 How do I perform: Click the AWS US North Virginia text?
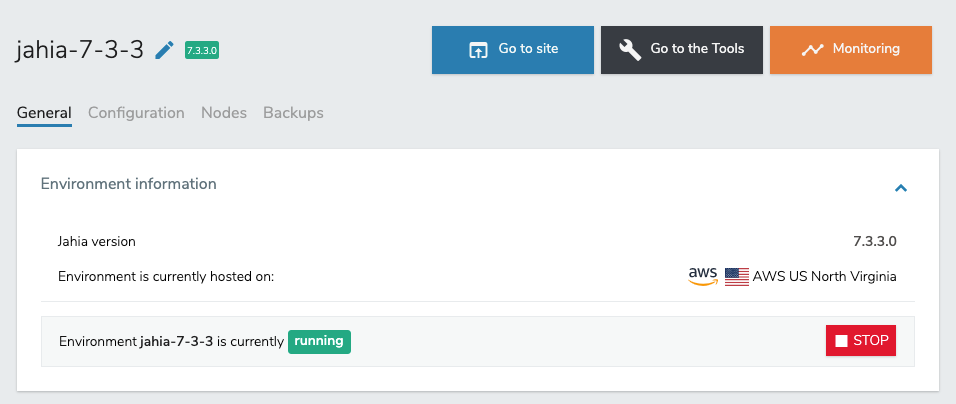tap(825, 277)
